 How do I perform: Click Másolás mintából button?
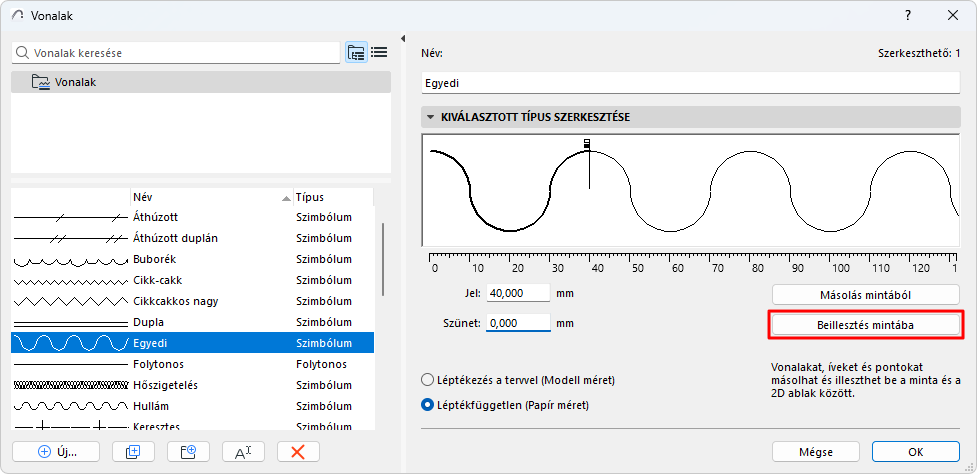[866, 294]
